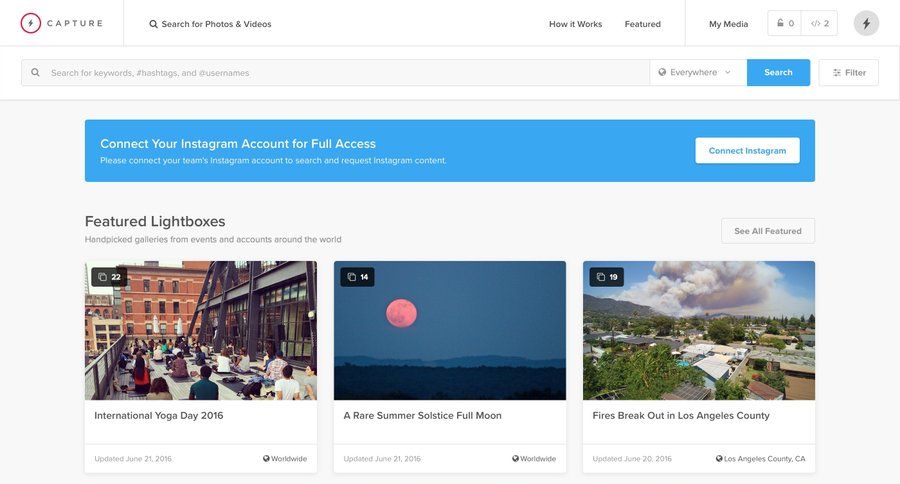This screenshot has width=900, height=484.
Task: Click the 19 photo count badge on Fires lightbox
Action: (606, 277)
